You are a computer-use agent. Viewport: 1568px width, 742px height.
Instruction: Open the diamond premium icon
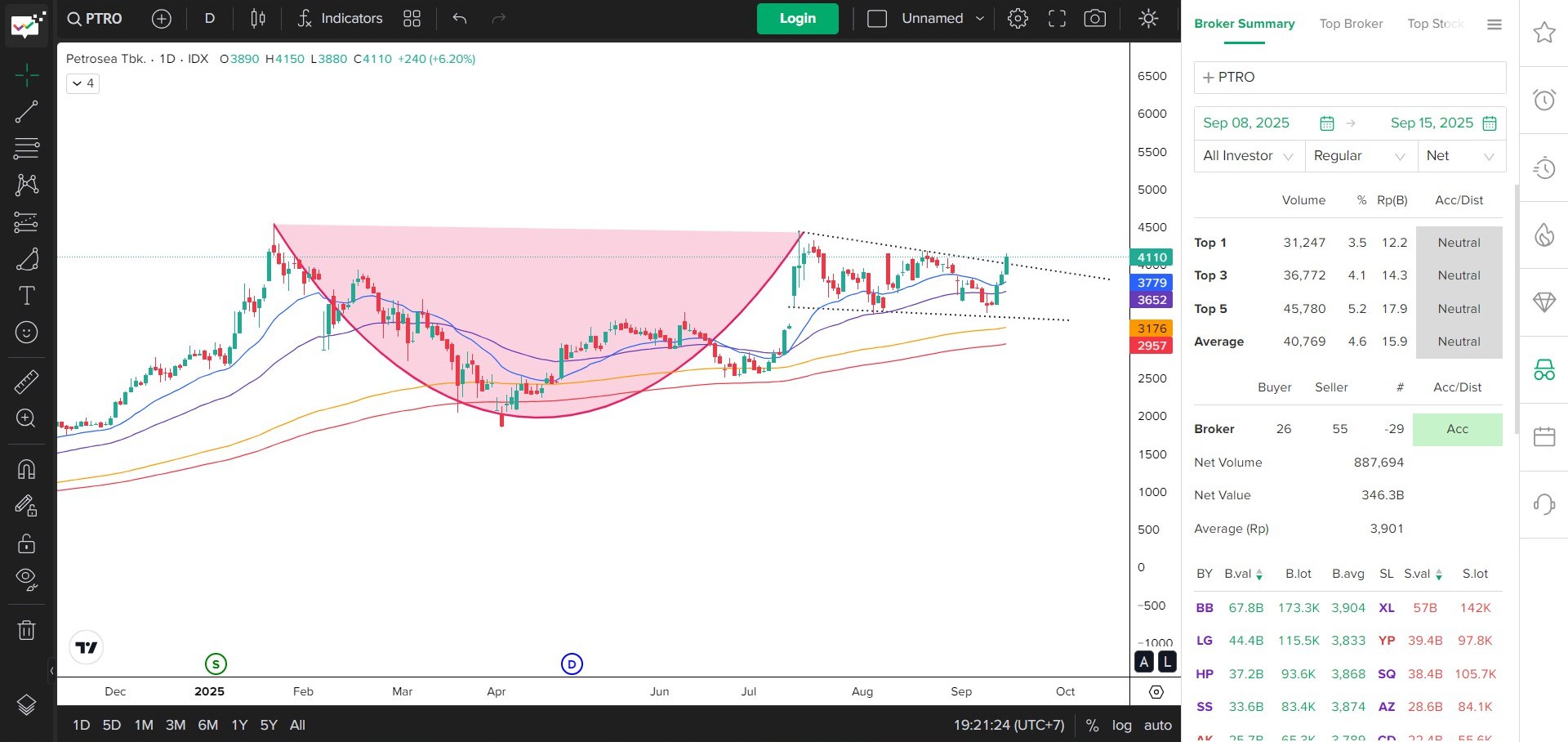(1543, 302)
